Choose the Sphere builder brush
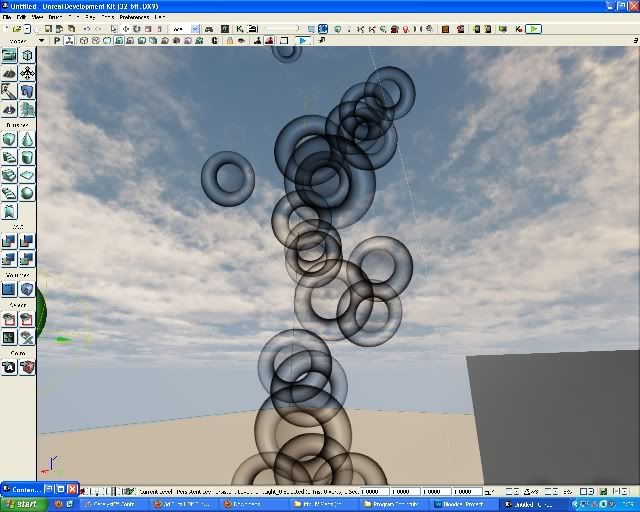This screenshot has height=512, width=640. [x=27, y=194]
